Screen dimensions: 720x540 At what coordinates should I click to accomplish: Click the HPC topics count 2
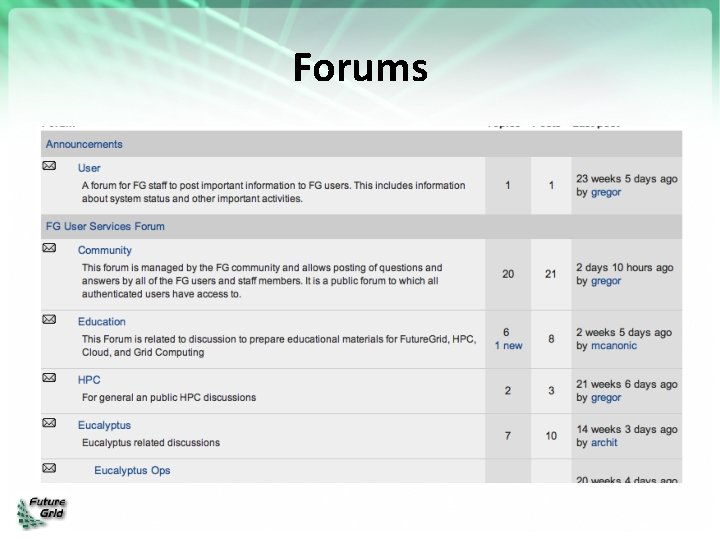point(508,391)
